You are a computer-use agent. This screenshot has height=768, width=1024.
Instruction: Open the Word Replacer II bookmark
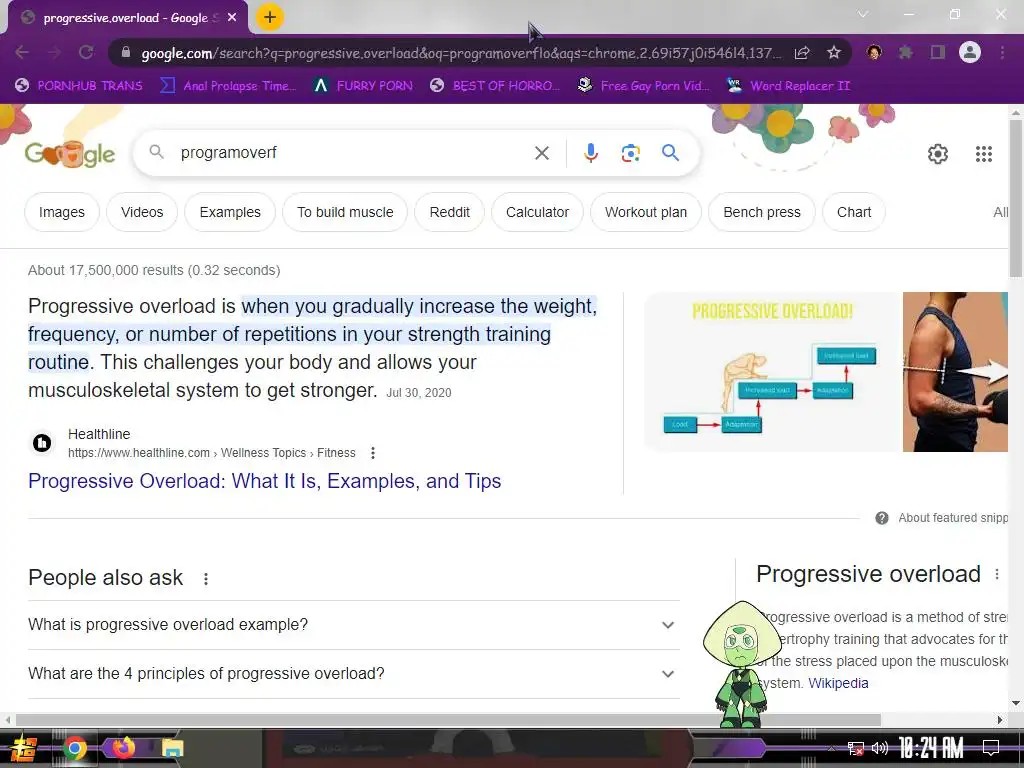788,86
